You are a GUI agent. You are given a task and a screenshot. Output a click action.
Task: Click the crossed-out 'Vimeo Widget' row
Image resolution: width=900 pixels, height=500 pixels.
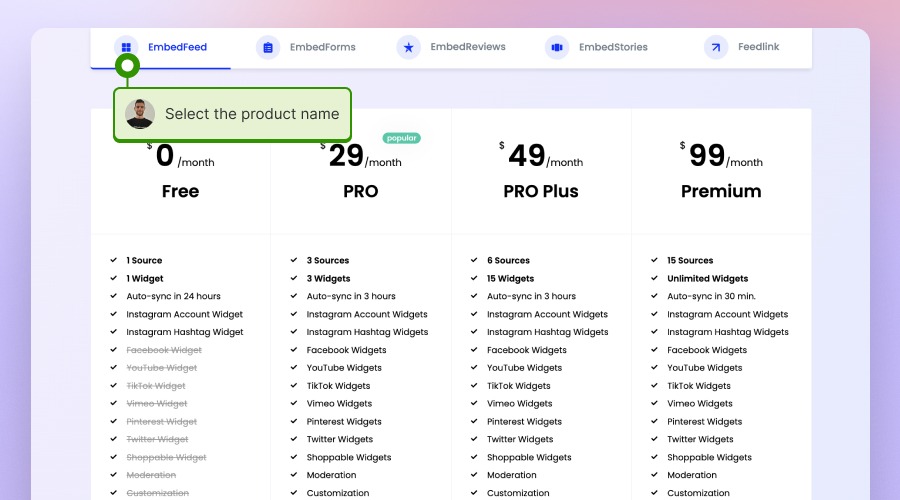tap(149, 404)
